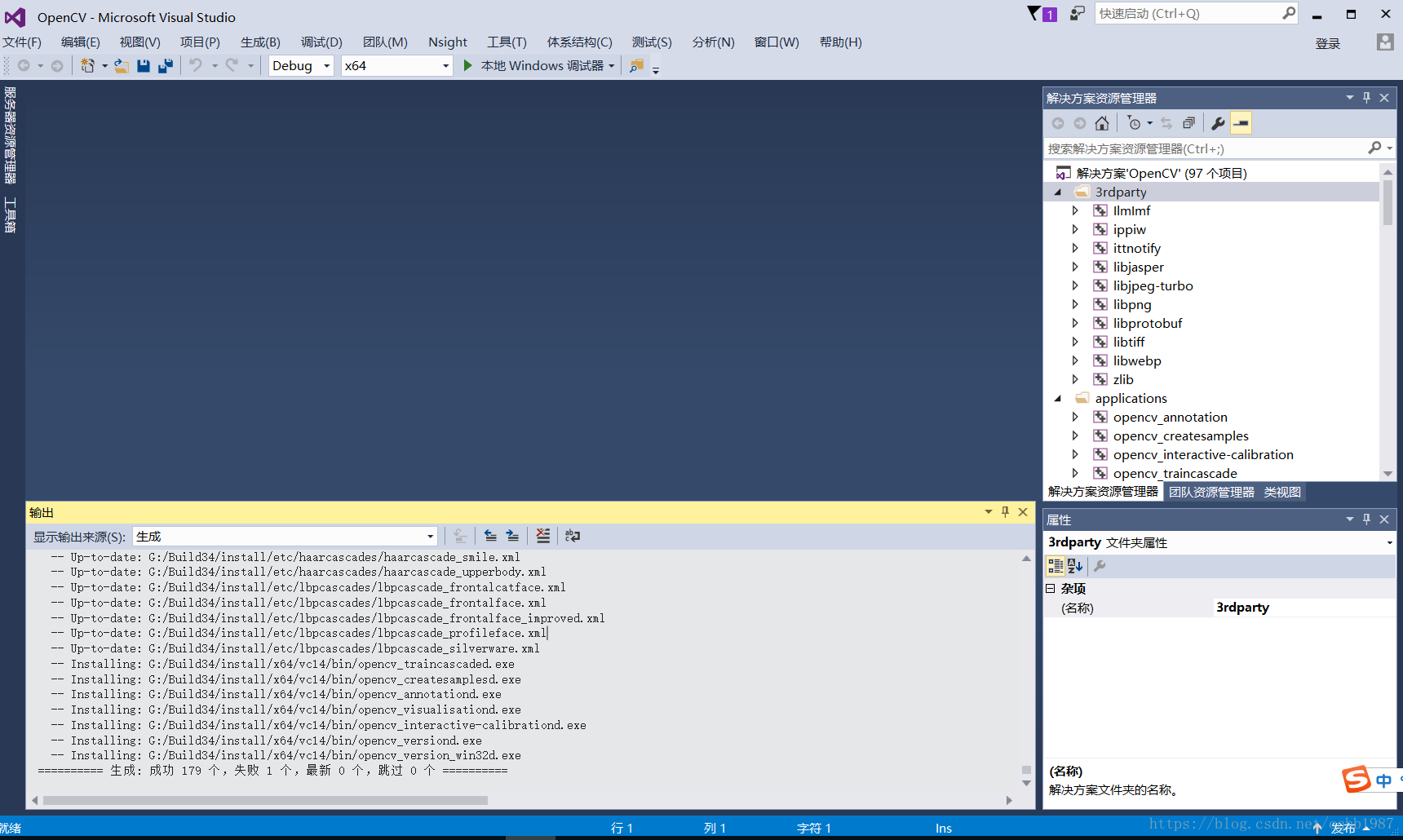The height and width of the screenshot is (840, 1403).
Task: Open the Nsight menu
Action: click(448, 42)
